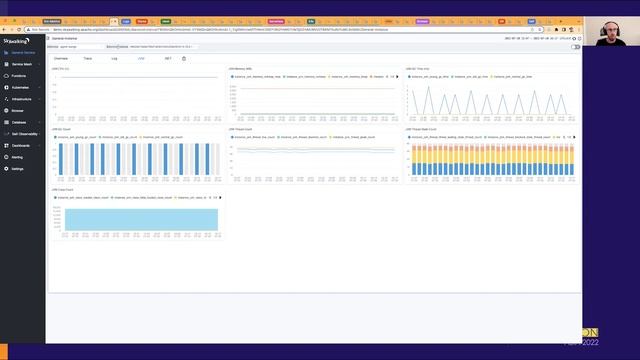
Task: Go to next legend page in JVM Class Count chart
Action: click(220, 198)
